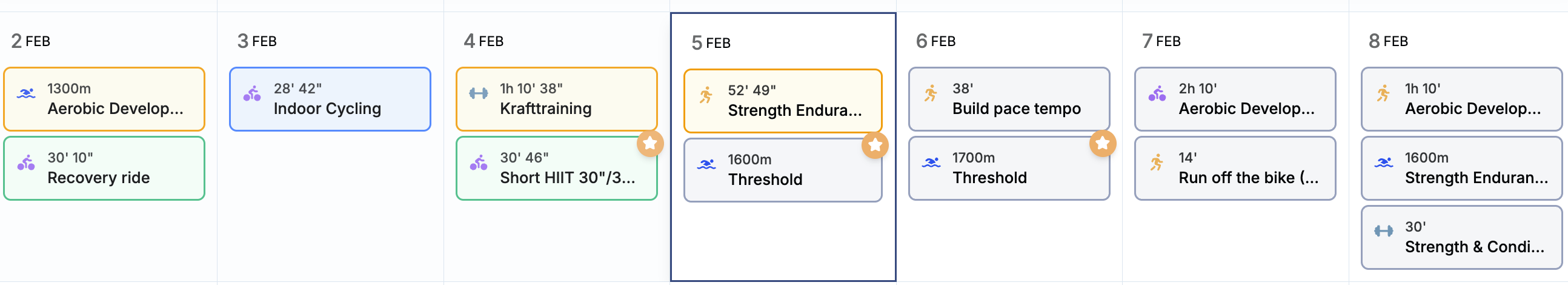Screen dimensions: 1568x285
Task: Click the bike icon on Indoor Cycling
Action: [252, 95]
